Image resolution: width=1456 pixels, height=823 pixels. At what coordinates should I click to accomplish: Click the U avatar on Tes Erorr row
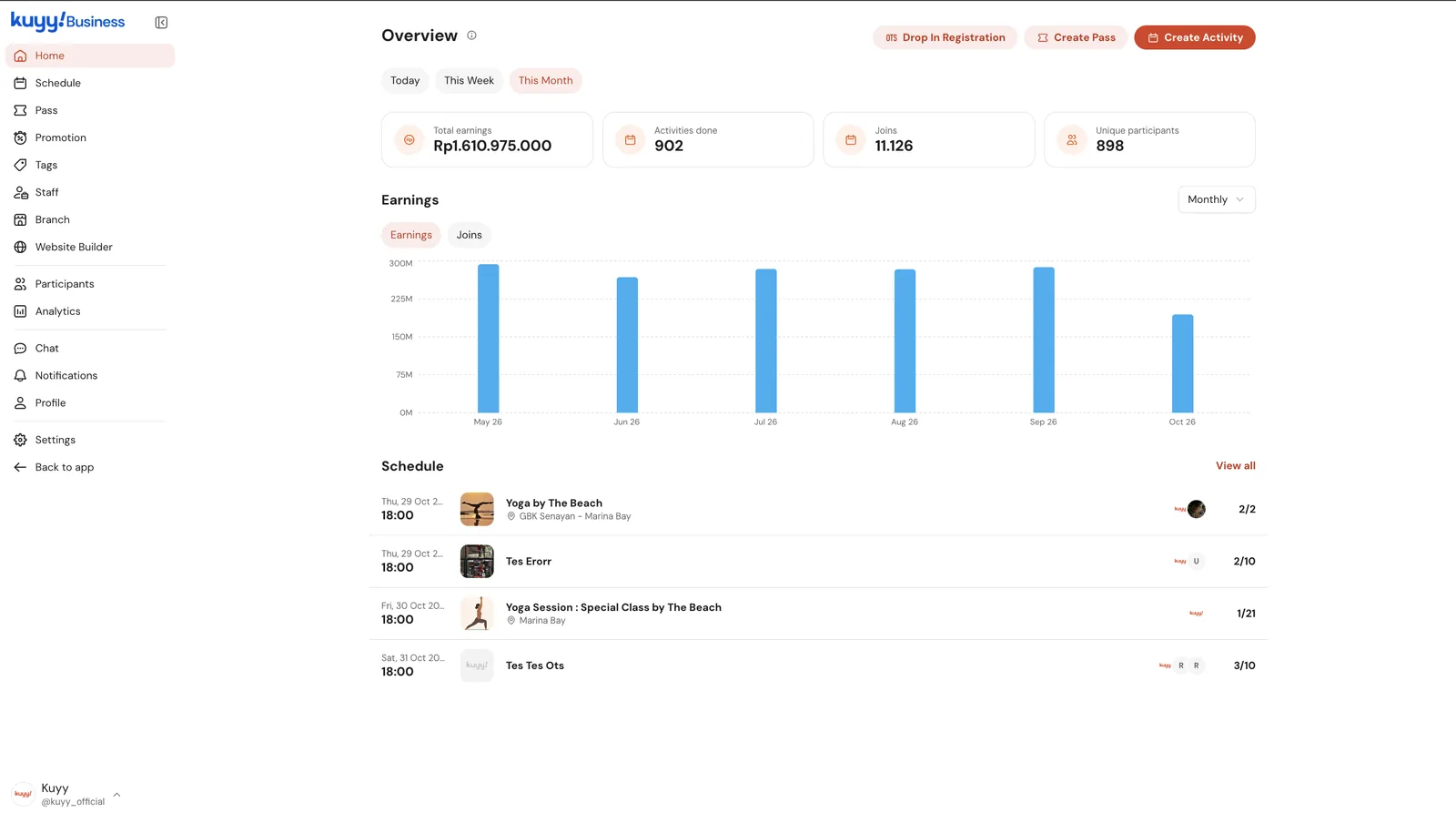1197,562
